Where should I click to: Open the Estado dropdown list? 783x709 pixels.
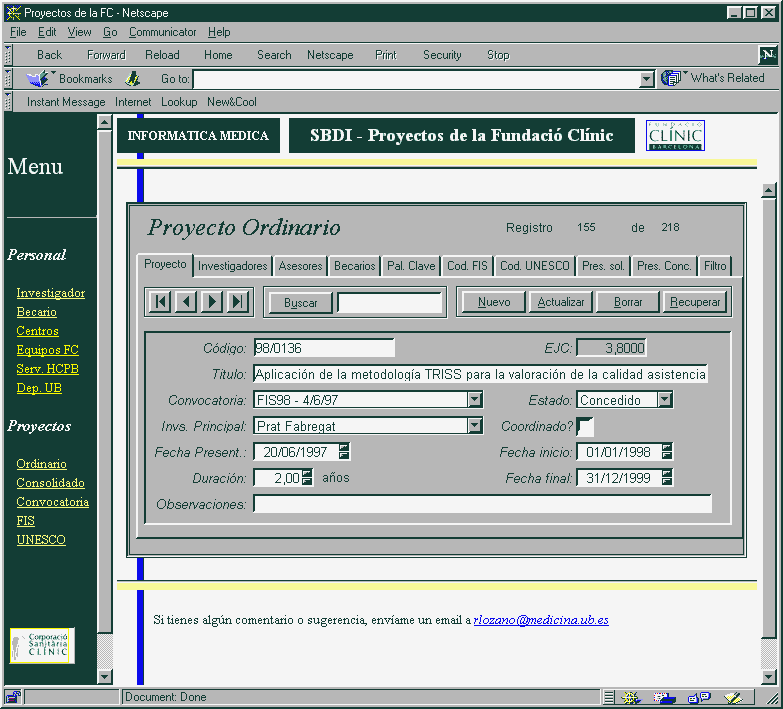click(665, 400)
